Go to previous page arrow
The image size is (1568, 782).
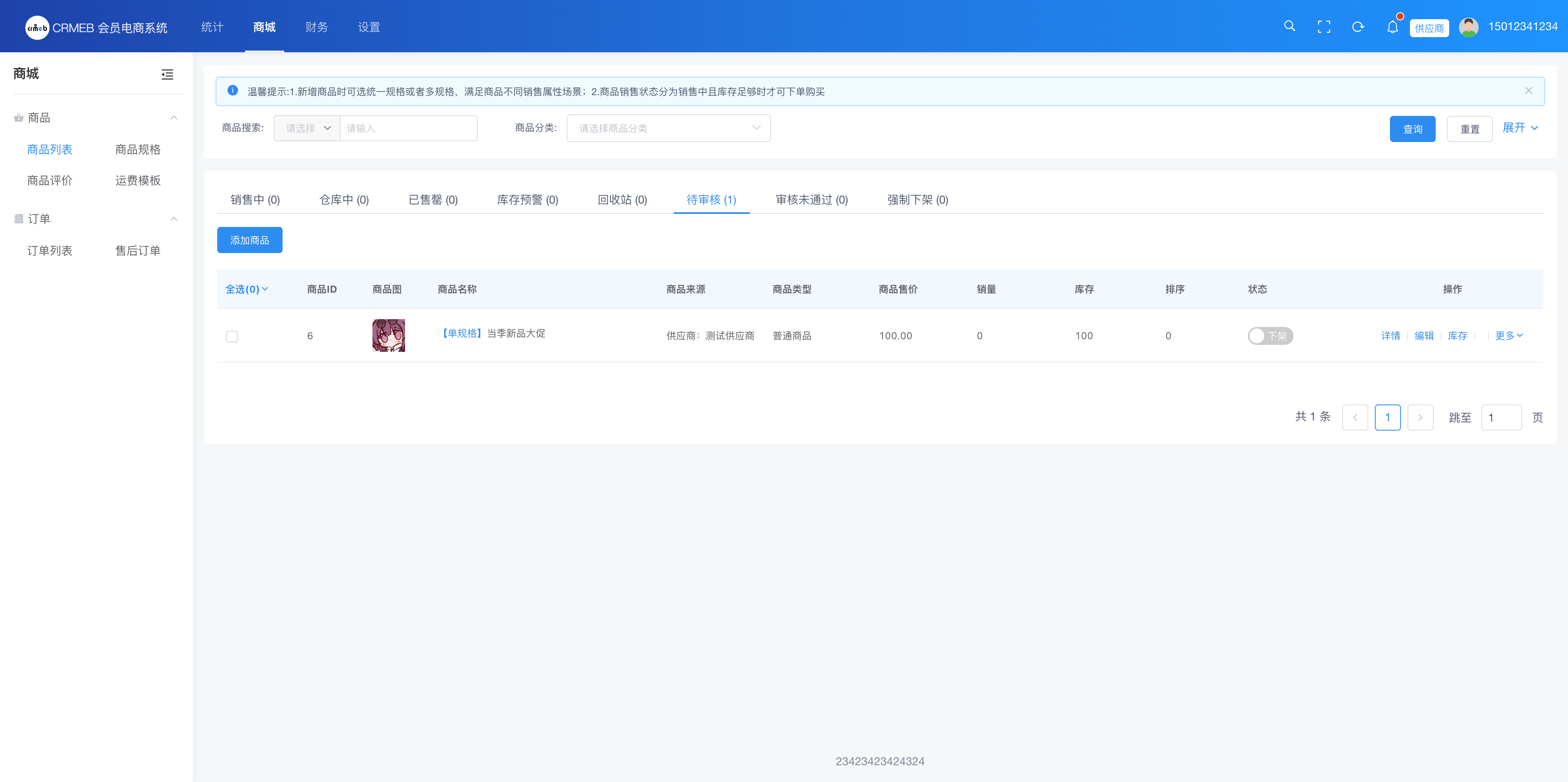pyautogui.click(x=1355, y=418)
